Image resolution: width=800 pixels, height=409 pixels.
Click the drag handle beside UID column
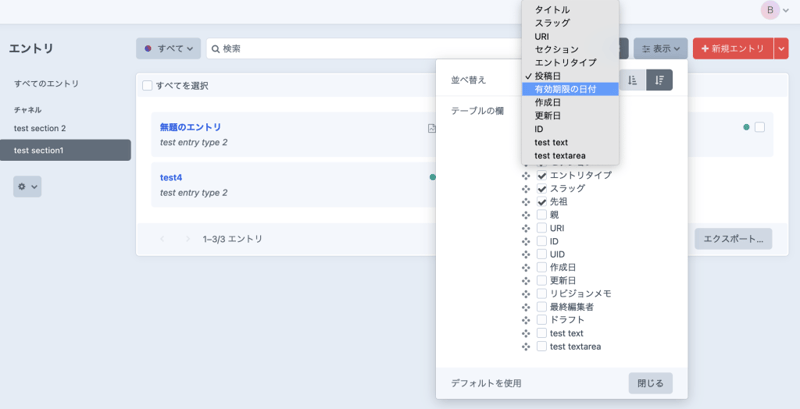tap(526, 254)
